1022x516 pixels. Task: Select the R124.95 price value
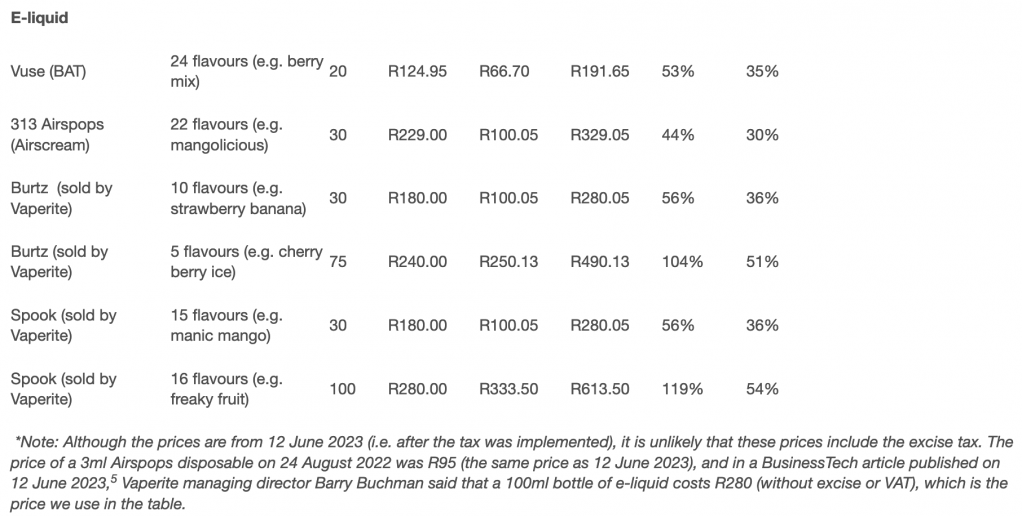[x=418, y=71]
